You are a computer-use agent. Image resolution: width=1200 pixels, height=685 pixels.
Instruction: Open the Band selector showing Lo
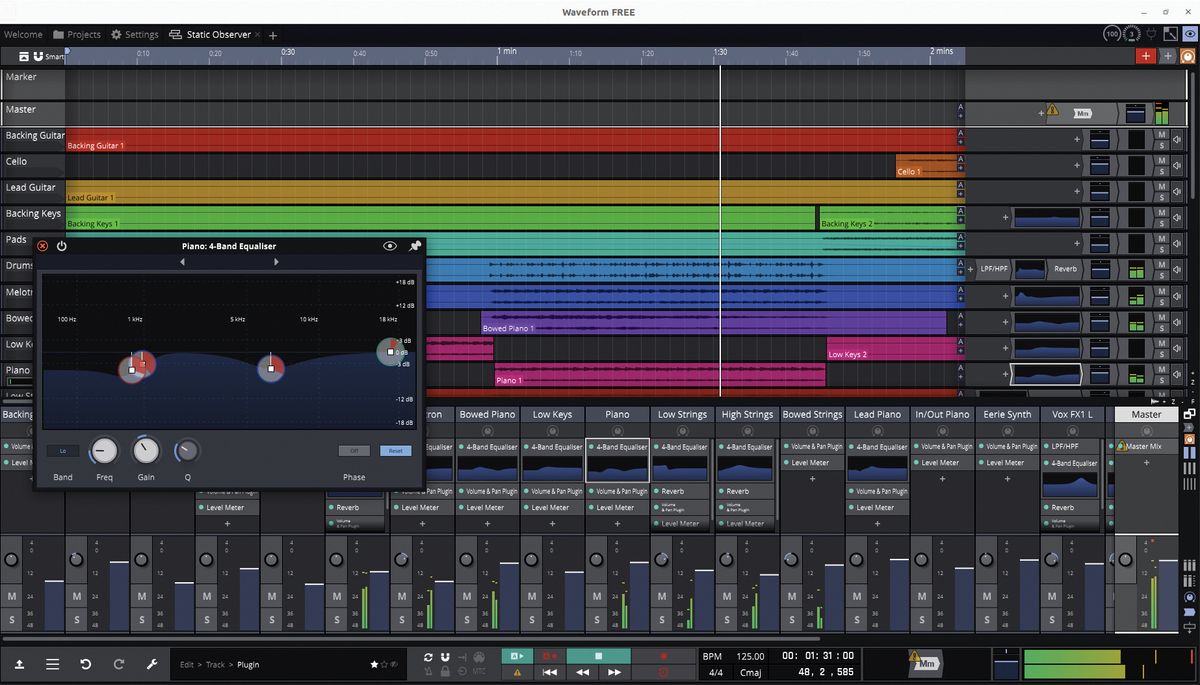(x=62, y=450)
